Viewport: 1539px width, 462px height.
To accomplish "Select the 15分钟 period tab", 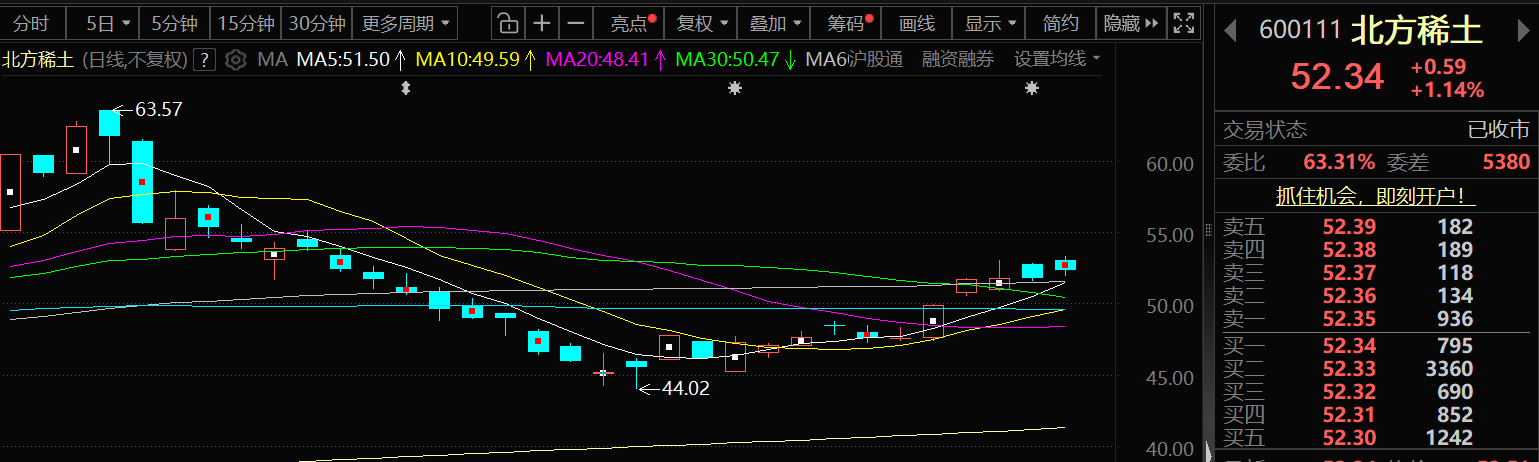I will 245,22.
